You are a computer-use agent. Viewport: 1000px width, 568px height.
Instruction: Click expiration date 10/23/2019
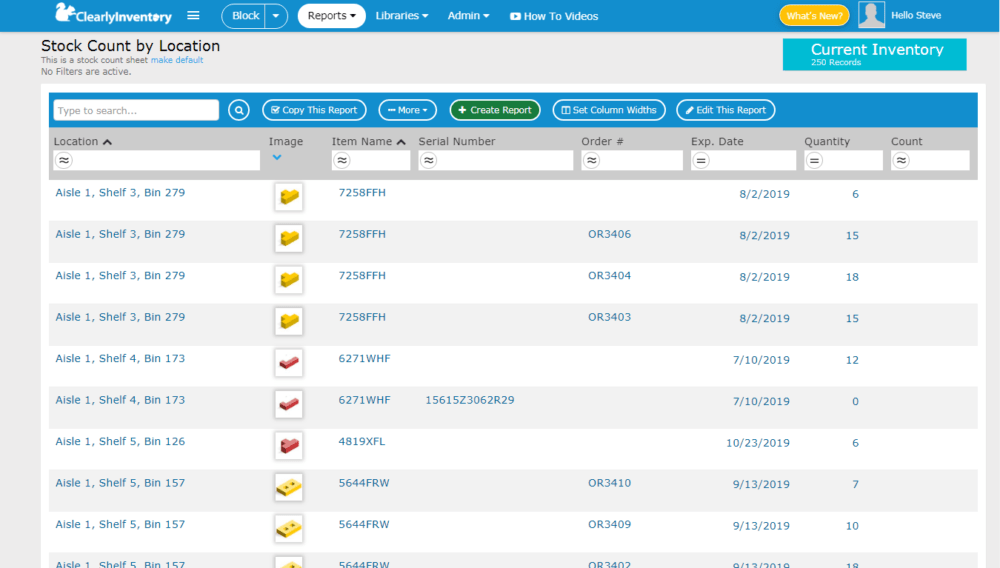[x=758, y=443]
